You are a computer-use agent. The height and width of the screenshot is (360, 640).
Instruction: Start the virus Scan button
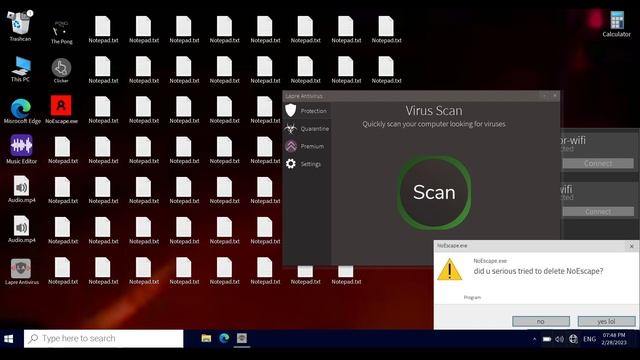pyautogui.click(x=434, y=192)
